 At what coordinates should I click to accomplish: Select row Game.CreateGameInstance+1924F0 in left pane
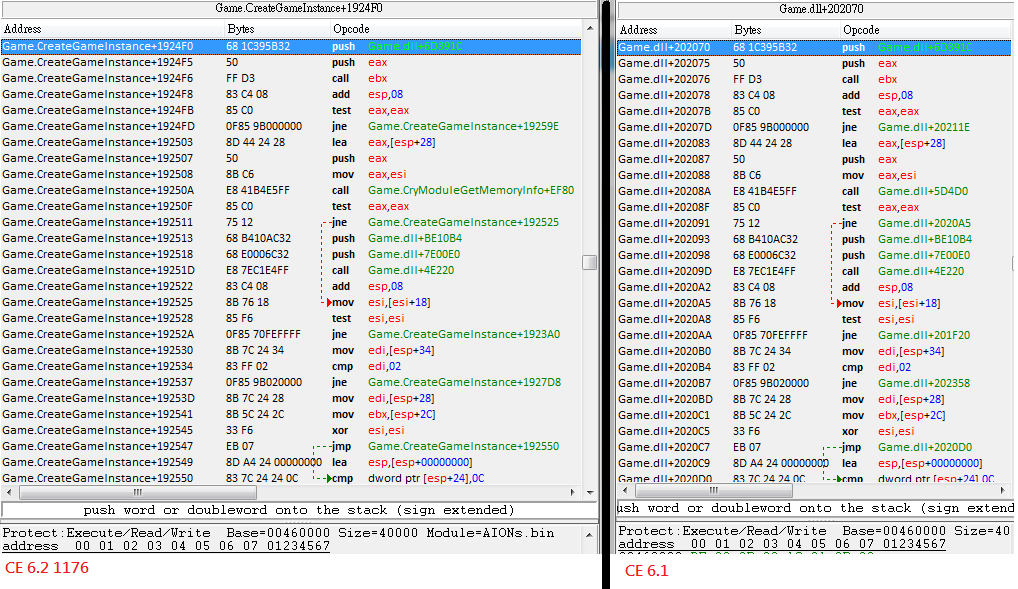(98, 46)
